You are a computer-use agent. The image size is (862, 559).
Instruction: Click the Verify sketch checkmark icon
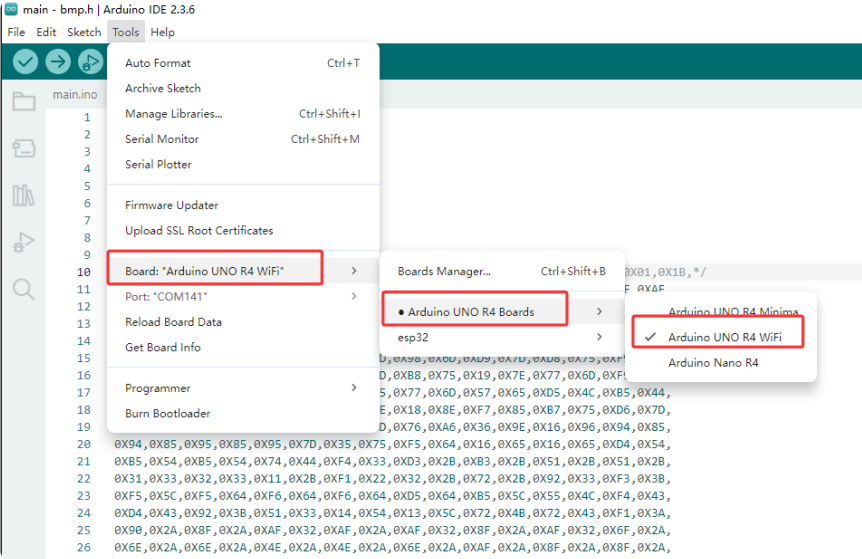tap(25, 62)
